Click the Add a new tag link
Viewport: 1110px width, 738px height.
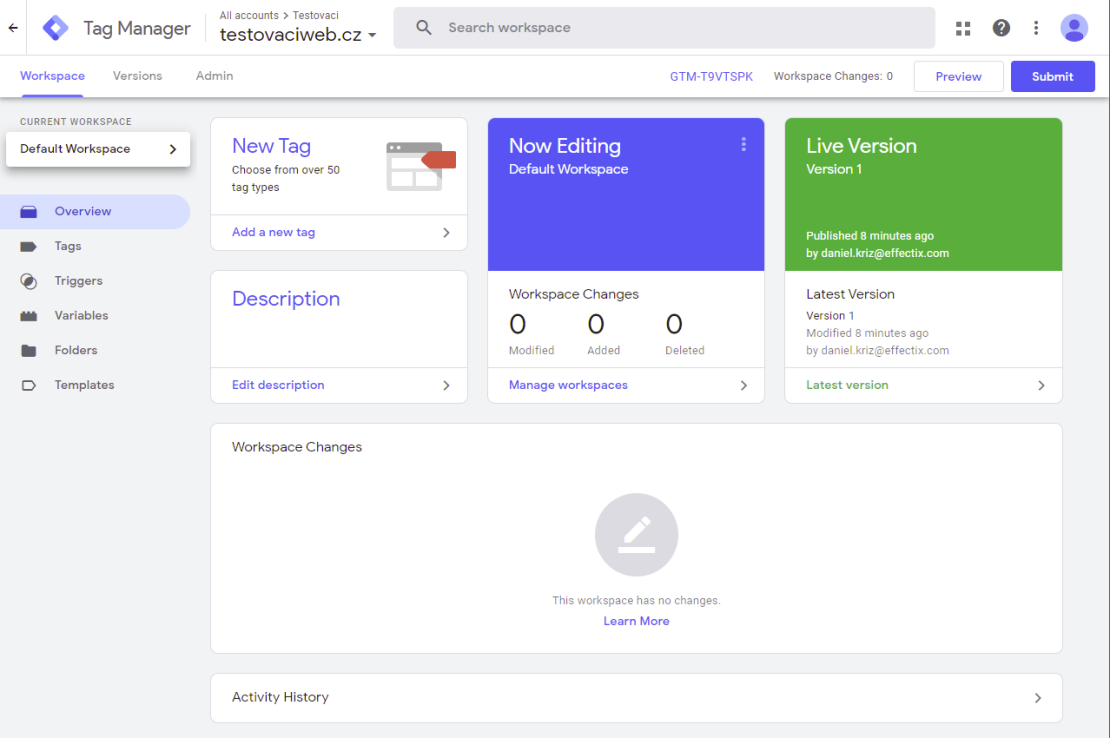click(x=273, y=232)
